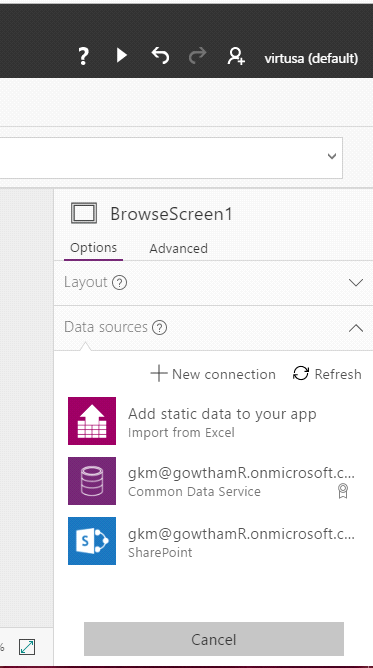Click the Cancel button
Image resolution: width=373 pixels, height=668 pixels.
214,639
